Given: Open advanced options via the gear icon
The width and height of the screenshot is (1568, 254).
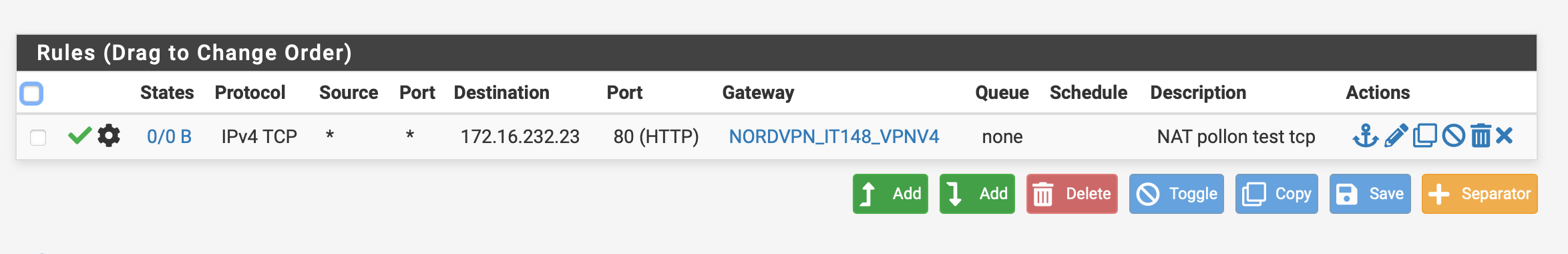Looking at the screenshot, I should pyautogui.click(x=109, y=136).
